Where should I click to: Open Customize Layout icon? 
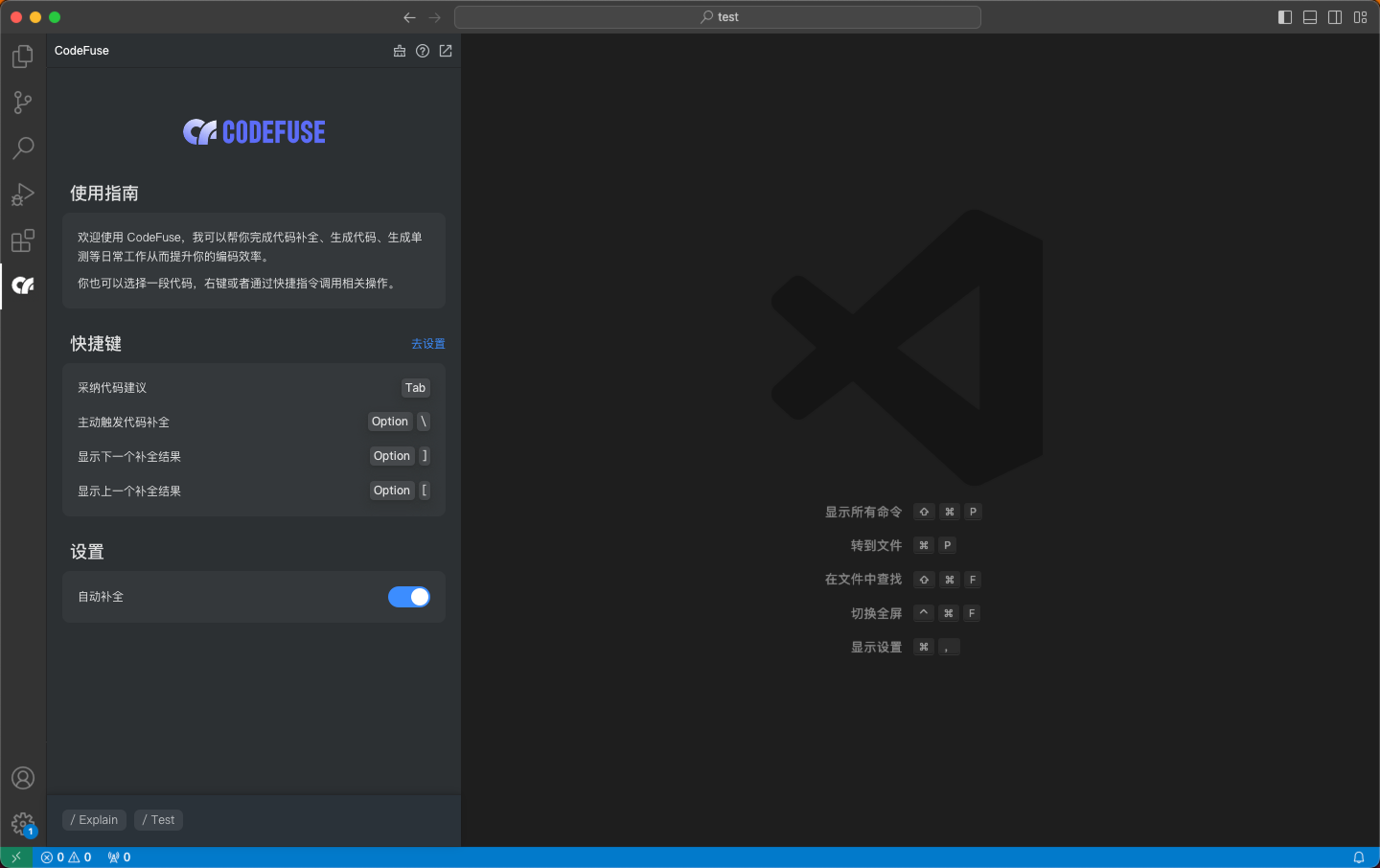(1360, 17)
